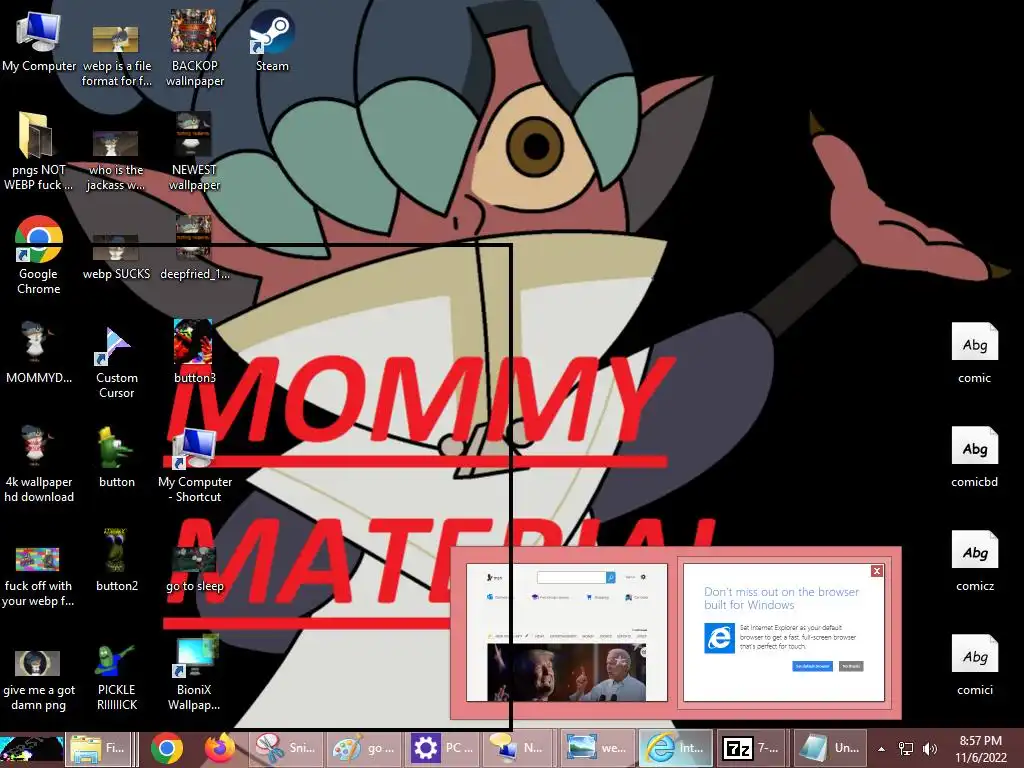Viewport: 1024px width, 768px height.
Task: Select 'fuck off with your webp f...' file
Action: click(x=38, y=576)
